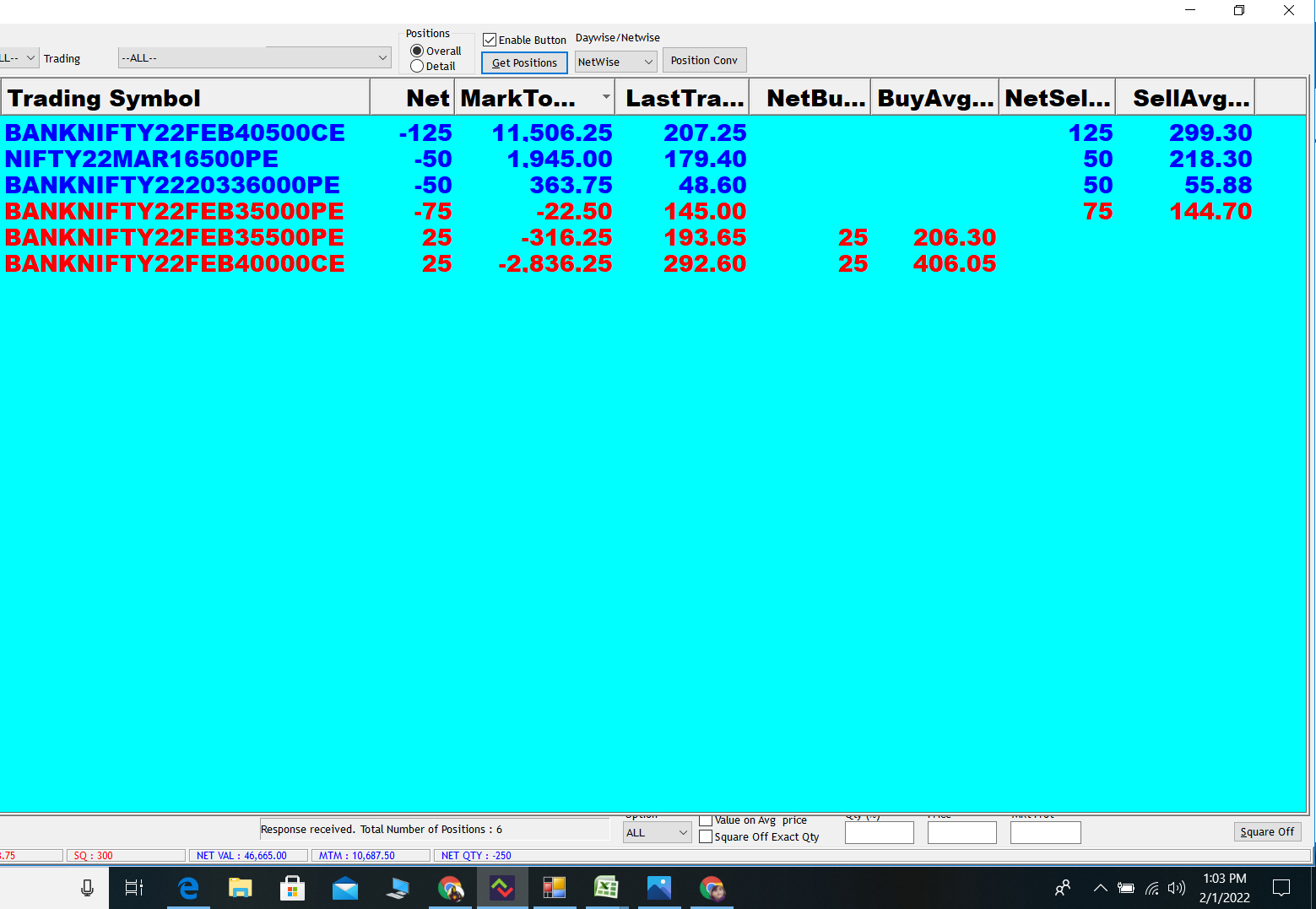The width and height of the screenshot is (1316, 909).
Task: Focus the third input field beside Price
Action: point(1045,832)
